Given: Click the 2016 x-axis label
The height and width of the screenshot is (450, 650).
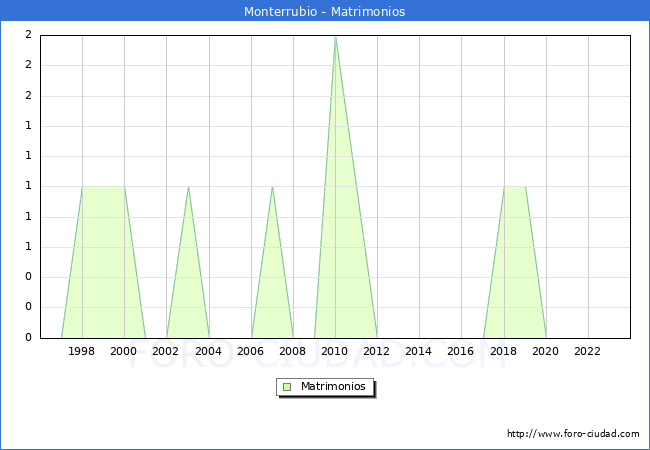Looking at the screenshot, I should [x=461, y=351].
